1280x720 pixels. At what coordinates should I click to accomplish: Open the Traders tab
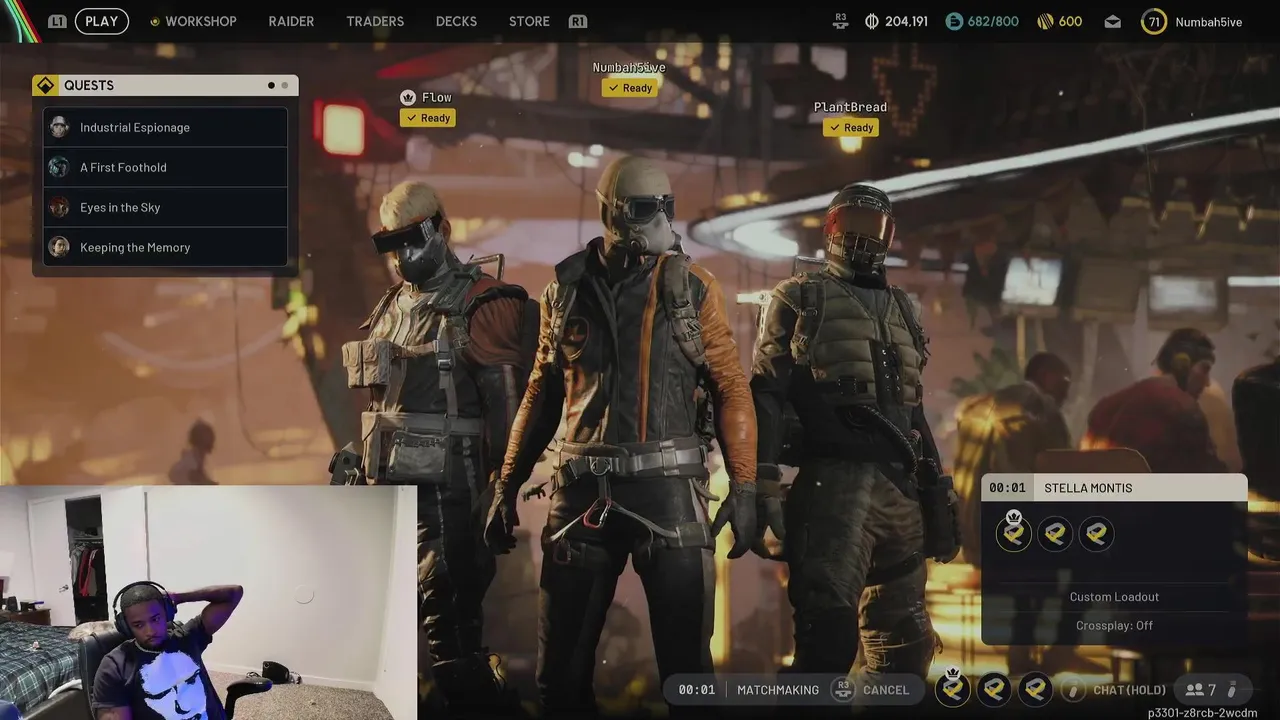tap(375, 21)
